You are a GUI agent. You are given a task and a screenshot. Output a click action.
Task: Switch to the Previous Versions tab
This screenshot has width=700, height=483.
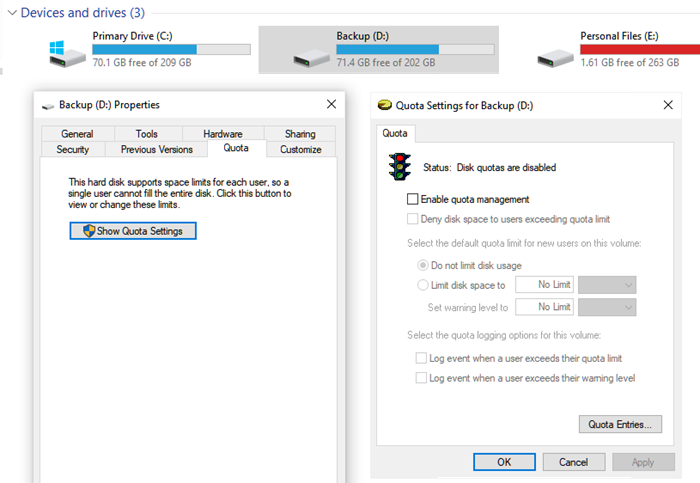(x=157, y=149)
